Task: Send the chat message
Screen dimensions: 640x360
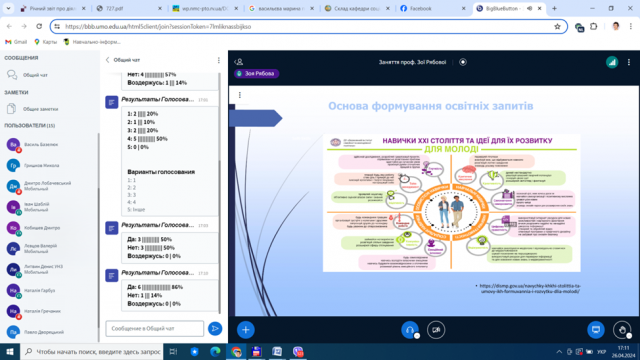Action: pos(215,329)
